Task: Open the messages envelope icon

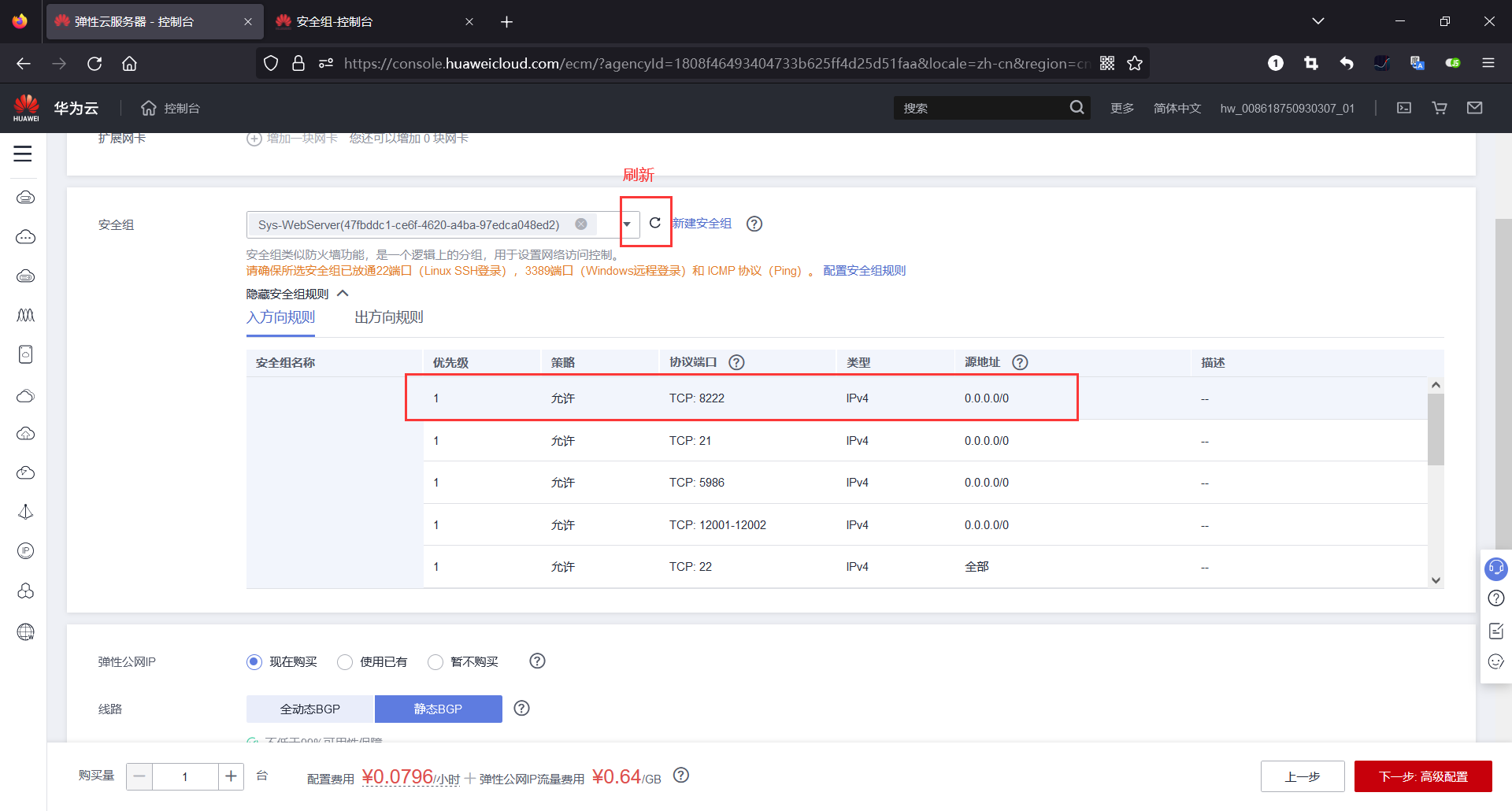Action: click(x=1475, y=108)
